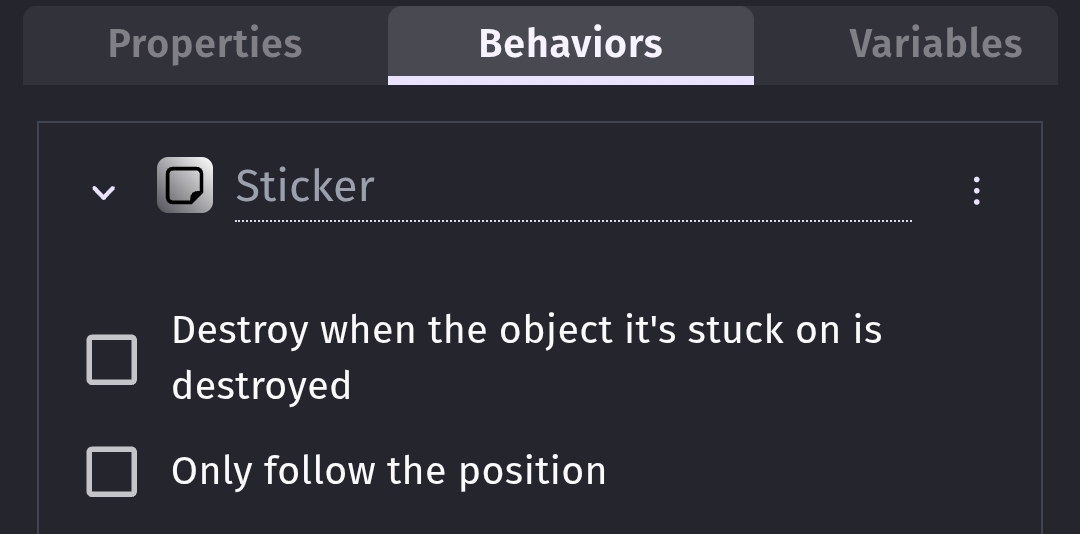This screenshot has width=1080, height=534.
Task: Collapse the Sticker behavior section
Action: (103, 191)
